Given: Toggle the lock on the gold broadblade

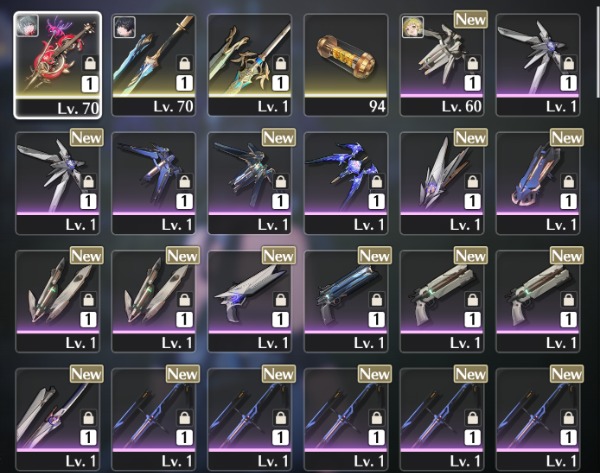Looking at the screenshot, I should pos(280,63).
